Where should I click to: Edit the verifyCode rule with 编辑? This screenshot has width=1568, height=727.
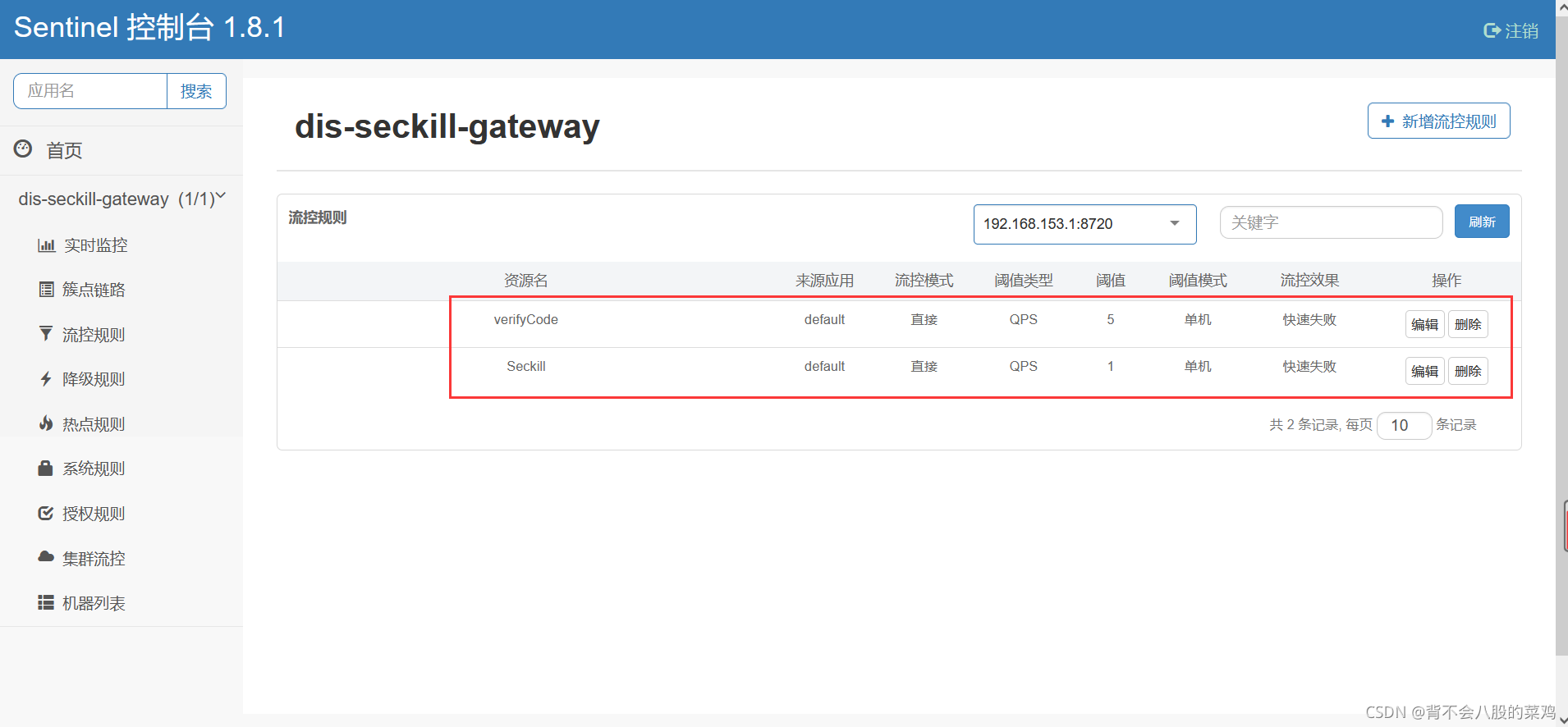click(1424, 324)
